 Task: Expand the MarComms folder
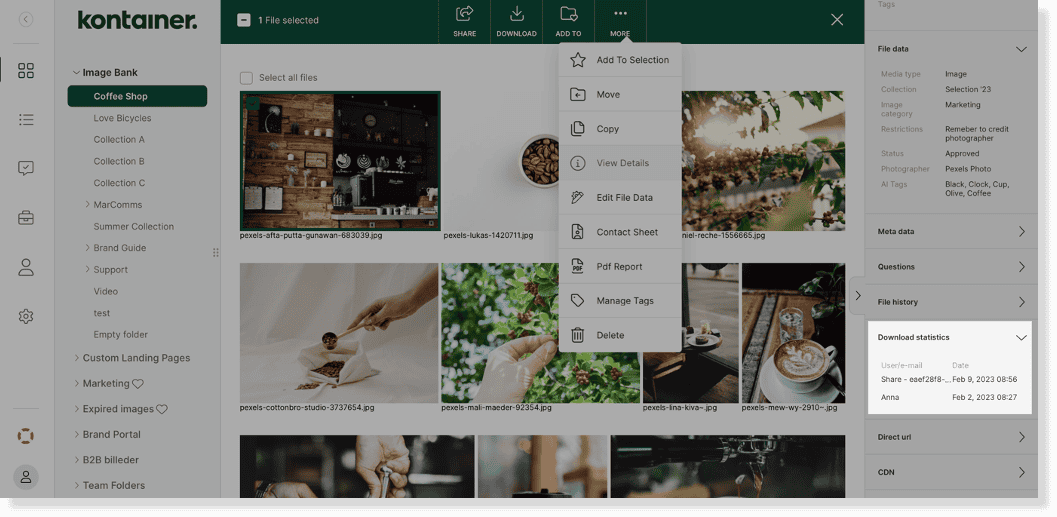click(x=88, y=204)
